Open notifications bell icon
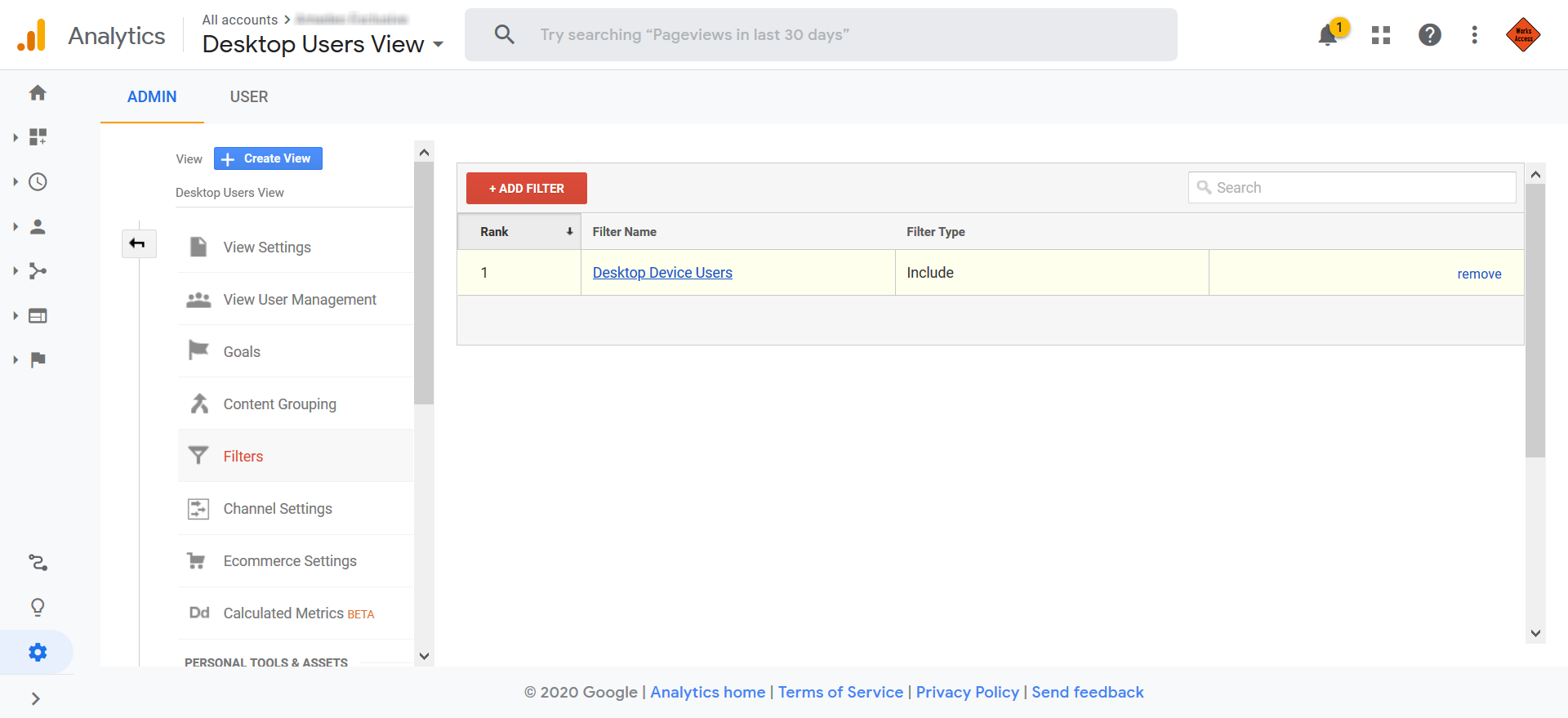 [1328, 35]
